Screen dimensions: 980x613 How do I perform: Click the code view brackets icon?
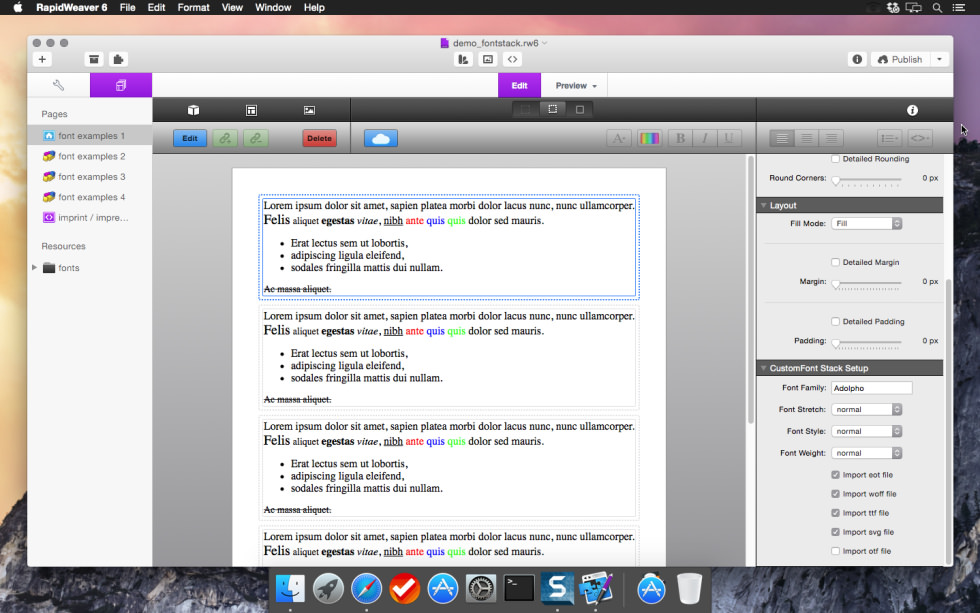pyautogui.click(x=512, y=59)
